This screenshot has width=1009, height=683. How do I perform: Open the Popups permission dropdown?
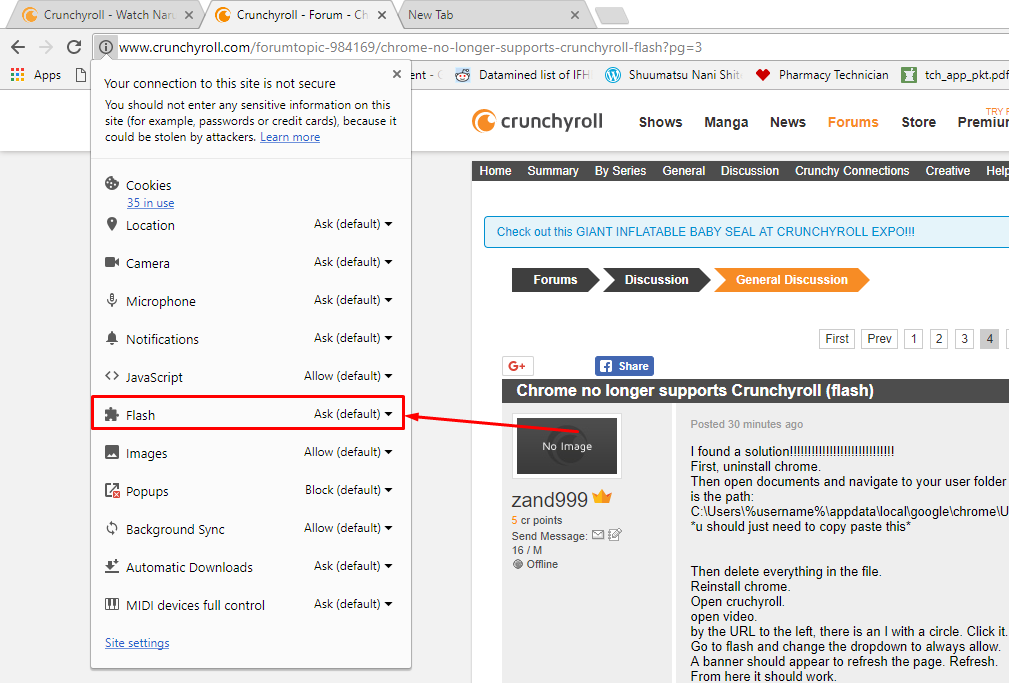(x=348, y=490)
